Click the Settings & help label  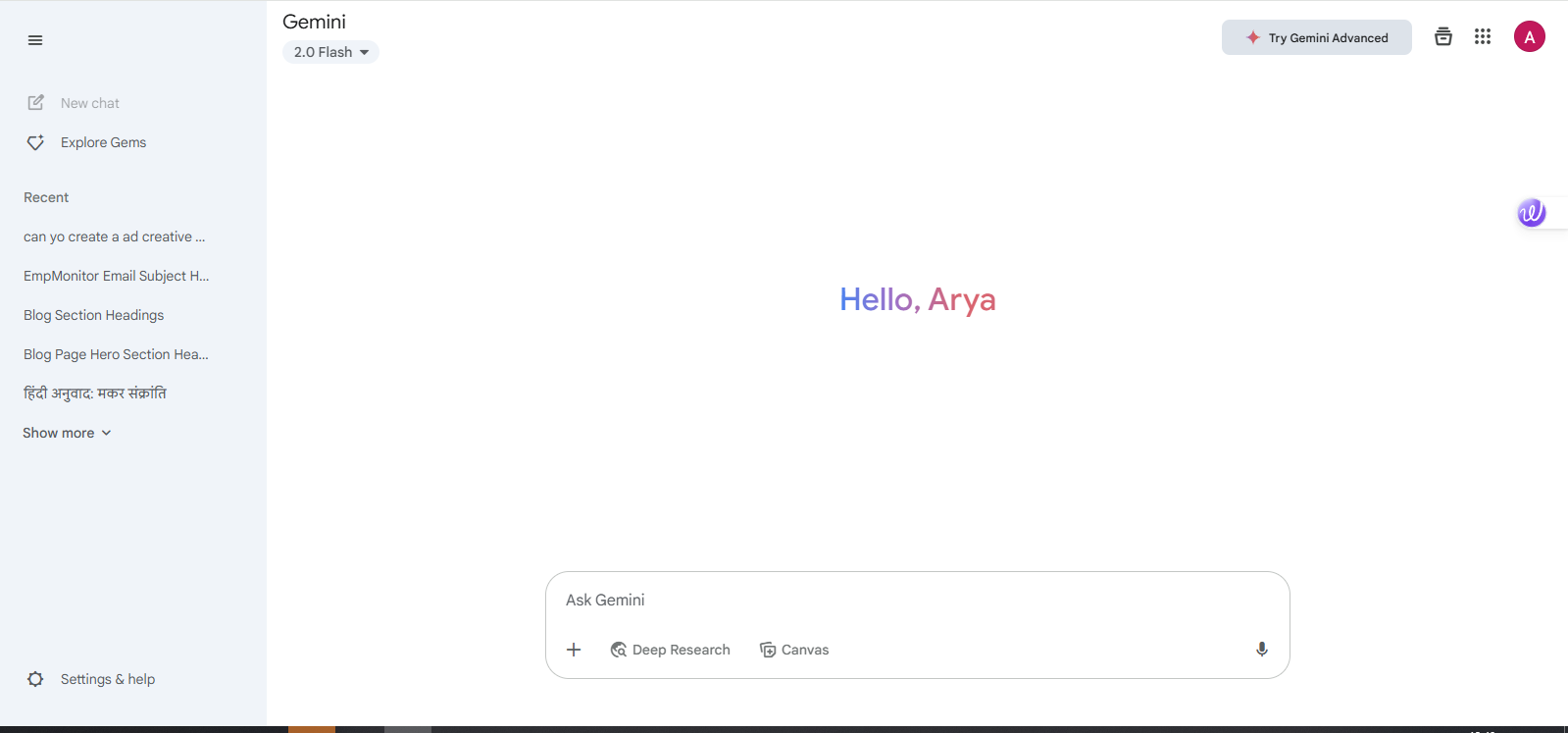[108, 679]
